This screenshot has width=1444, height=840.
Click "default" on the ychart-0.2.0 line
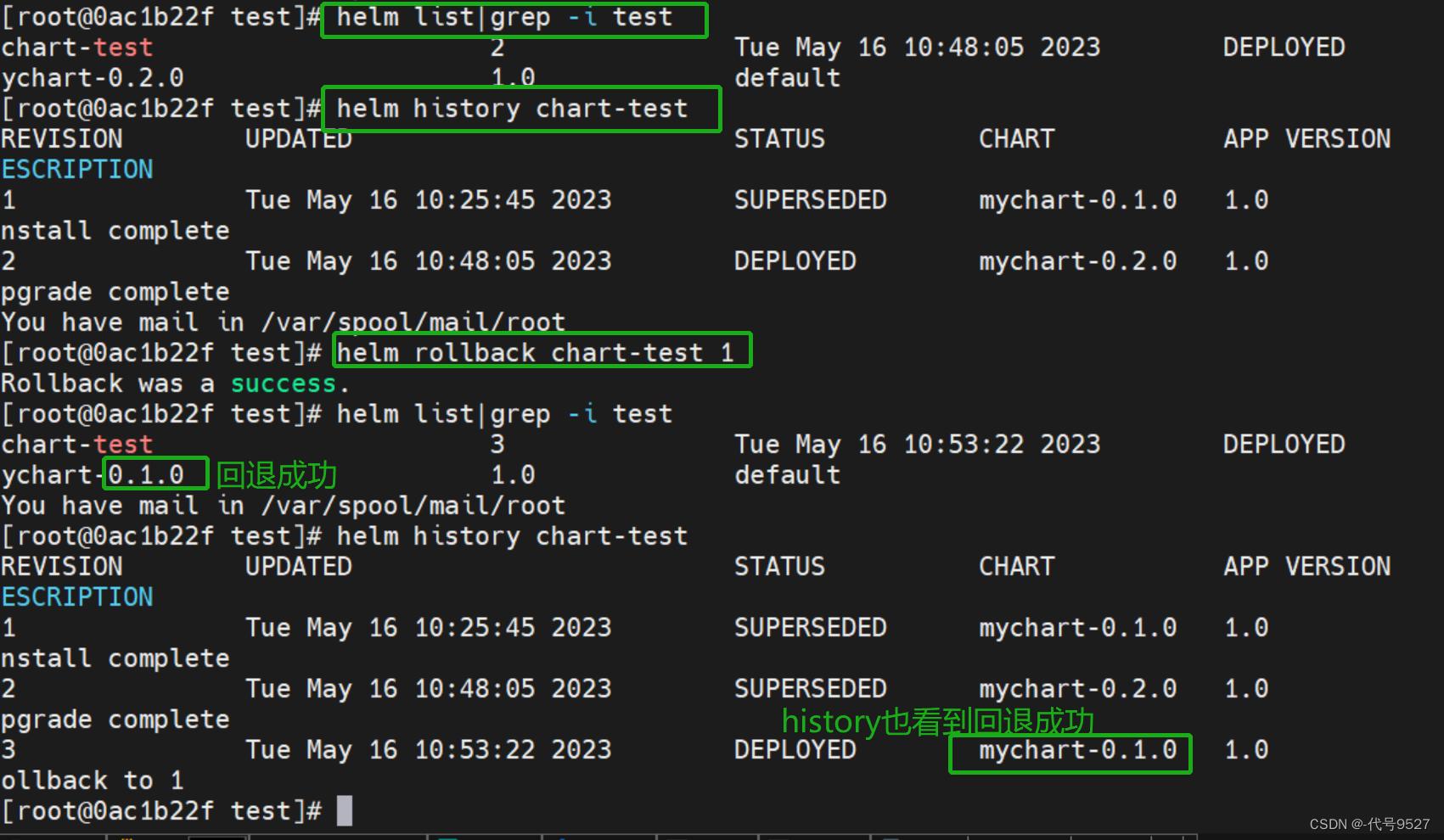point(788,78)
